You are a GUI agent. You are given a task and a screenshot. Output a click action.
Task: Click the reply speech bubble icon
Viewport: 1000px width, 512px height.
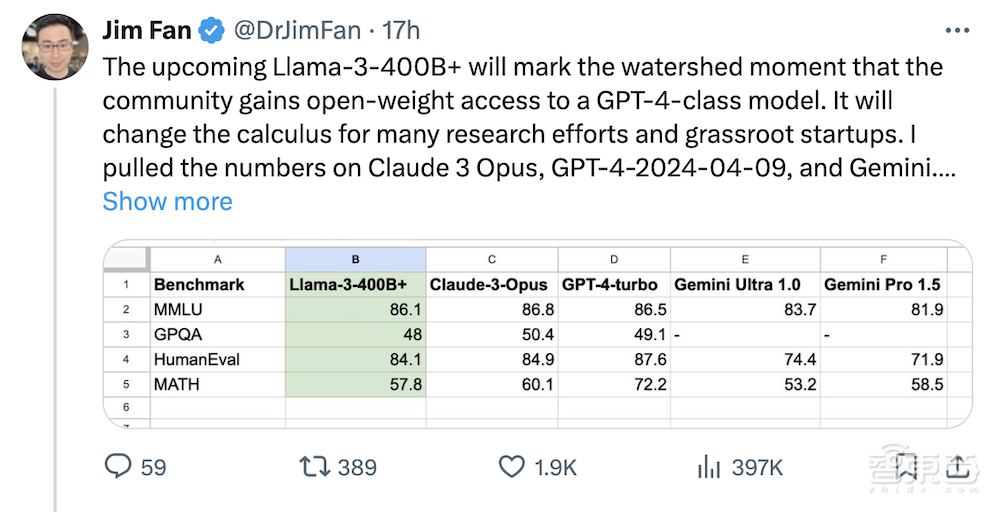click(118, 466)
